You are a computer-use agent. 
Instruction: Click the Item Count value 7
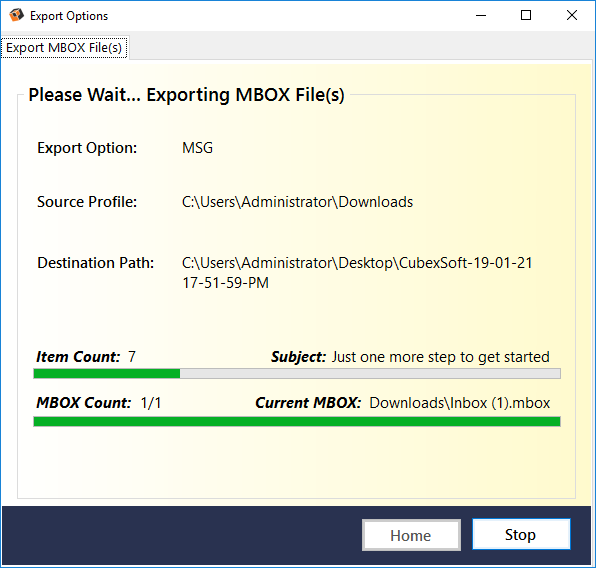point(132,357)
